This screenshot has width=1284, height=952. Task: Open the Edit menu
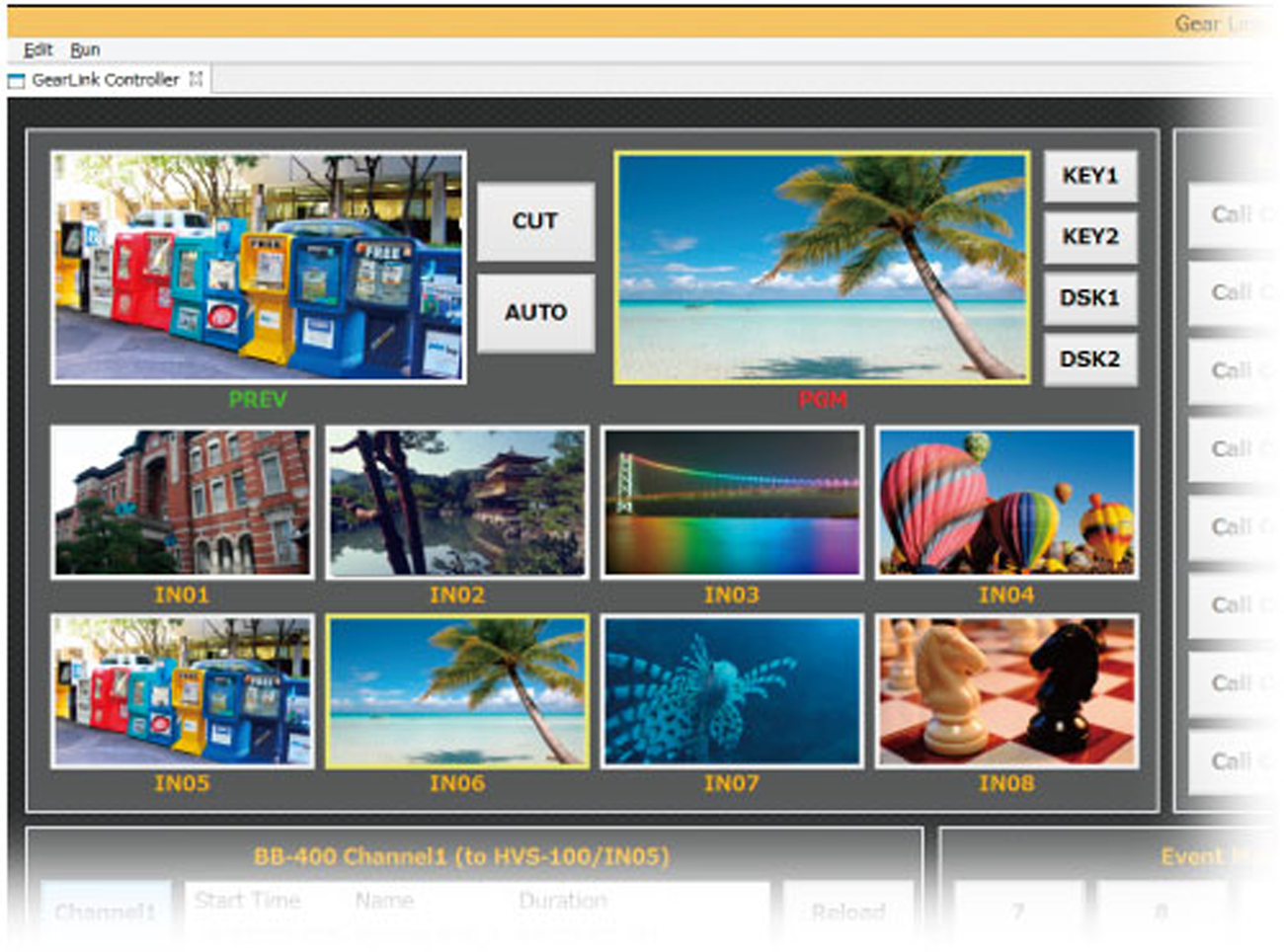click(x=38, y=49)
